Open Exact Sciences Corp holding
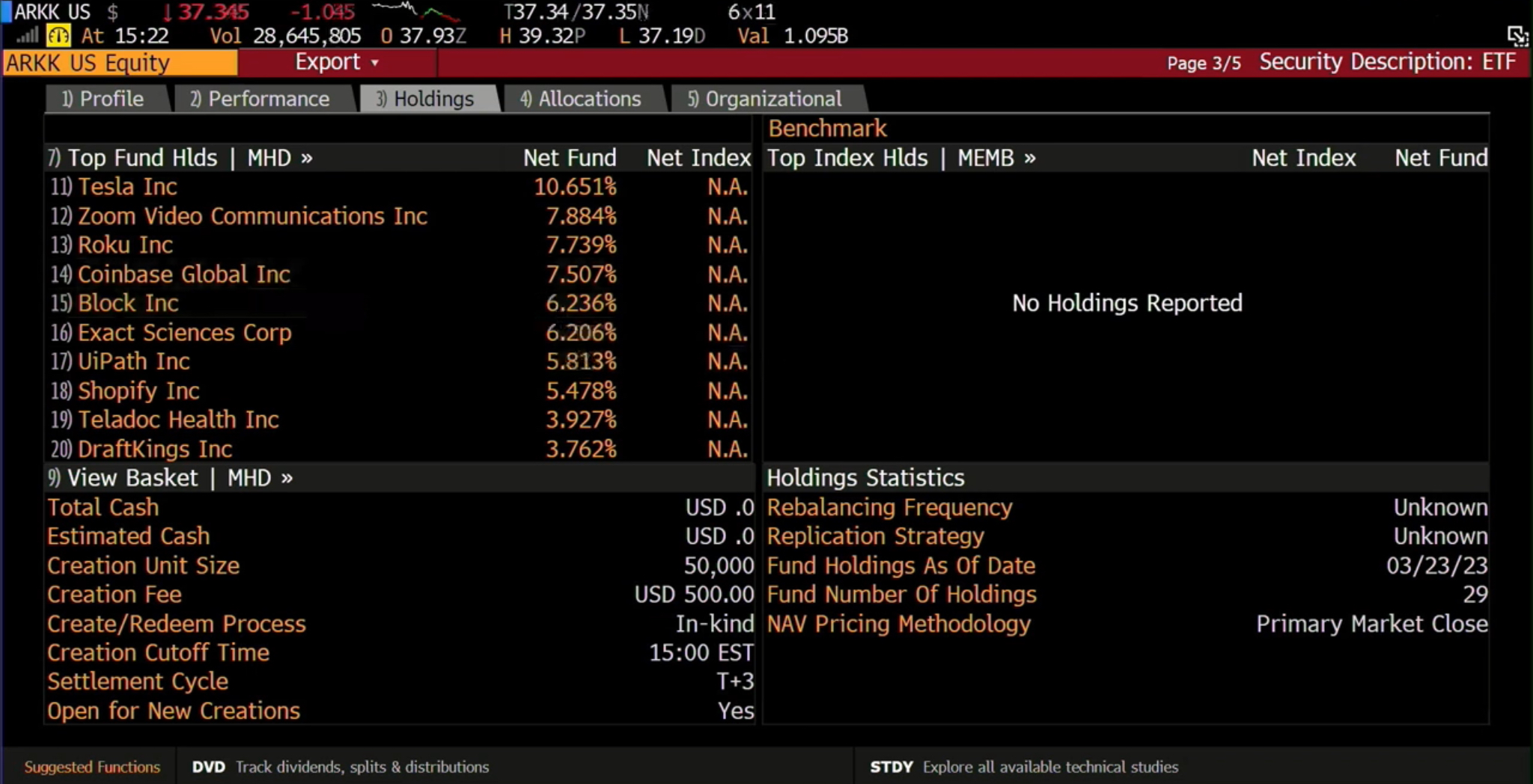Image resolution: width=1533 pixels, height=784 pixels. click(x=184, y=332)
